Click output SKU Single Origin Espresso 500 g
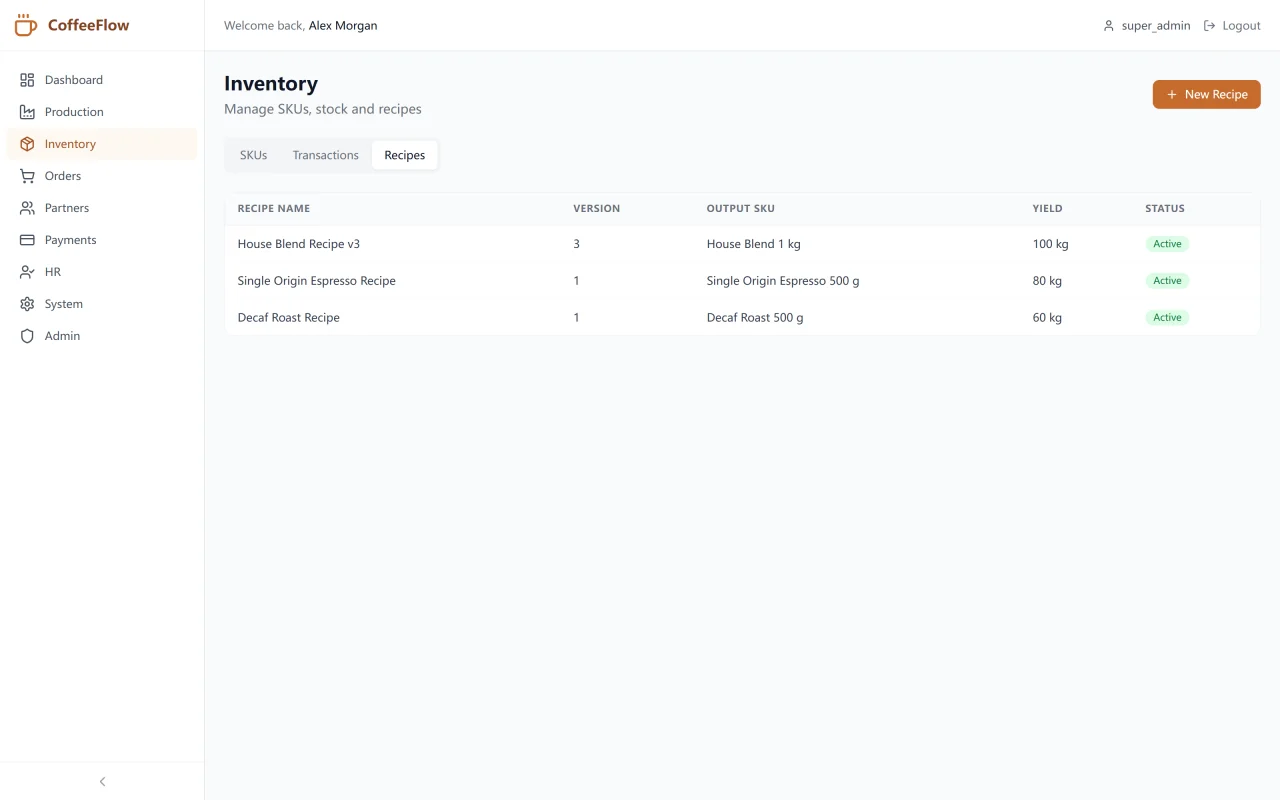The width and height of the screenshot is (1280, 800). point(783,281)
